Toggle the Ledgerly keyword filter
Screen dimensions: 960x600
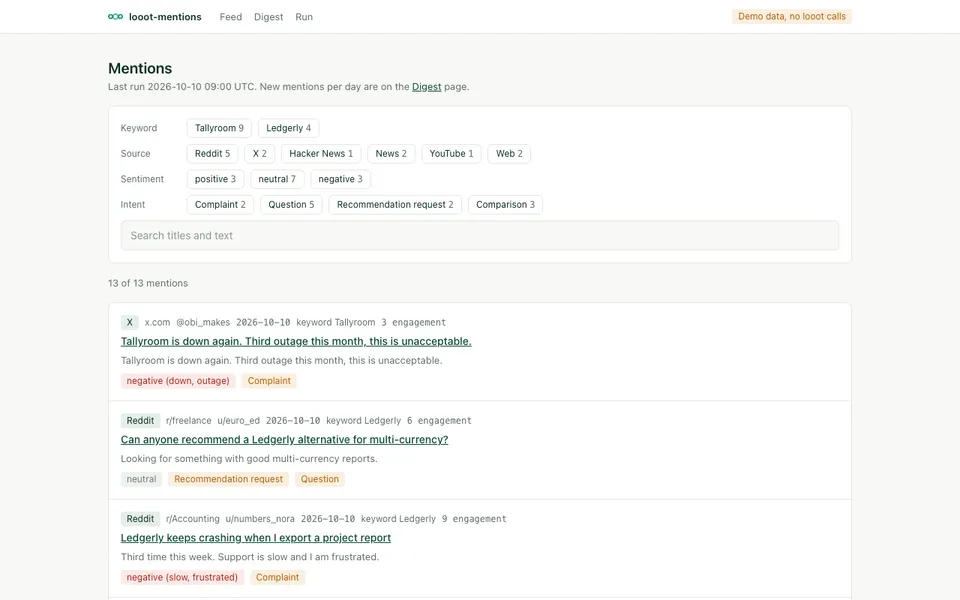(x=288, y=128)
